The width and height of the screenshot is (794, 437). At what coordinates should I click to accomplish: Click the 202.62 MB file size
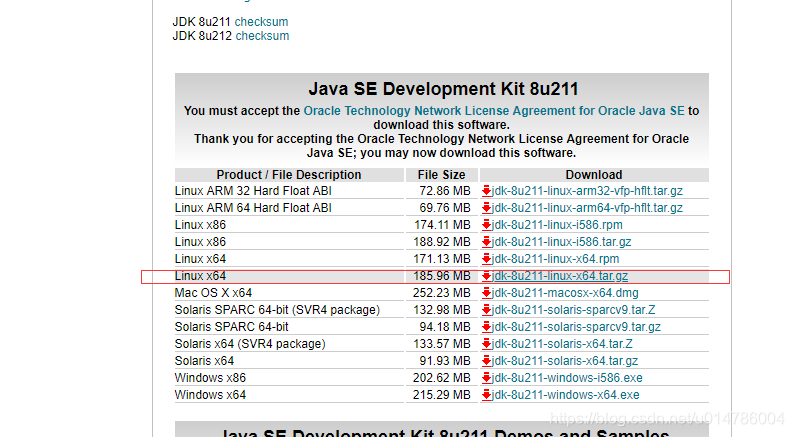(442, 378)
